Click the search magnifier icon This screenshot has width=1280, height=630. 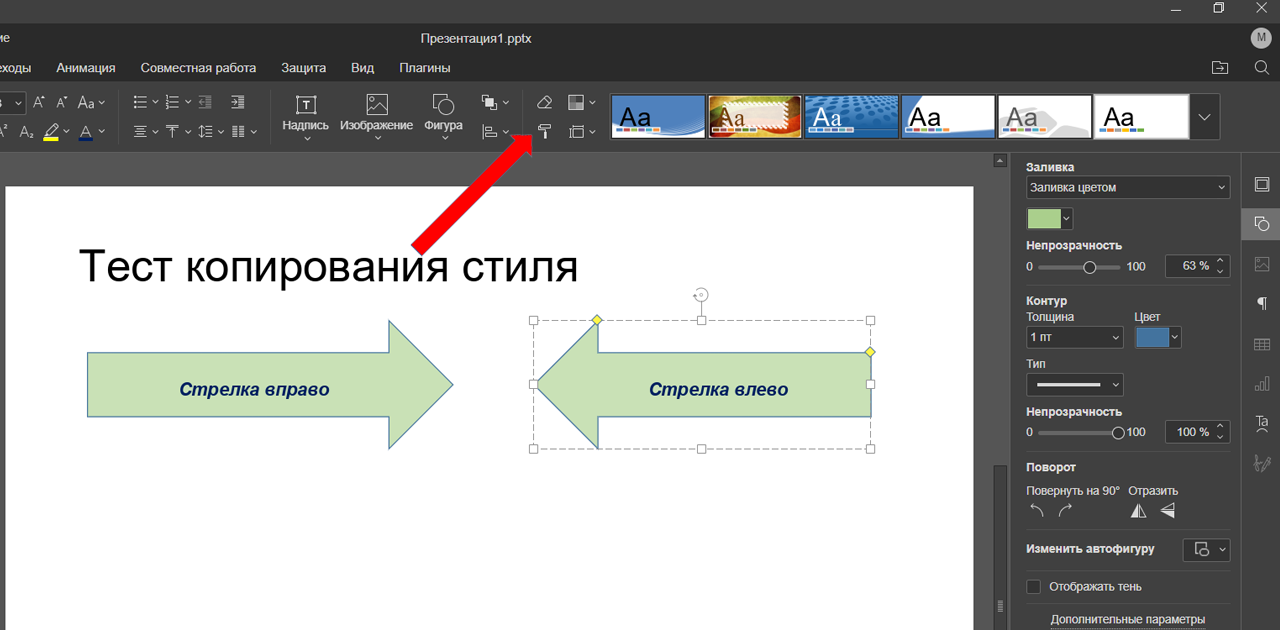[1261, 68]
